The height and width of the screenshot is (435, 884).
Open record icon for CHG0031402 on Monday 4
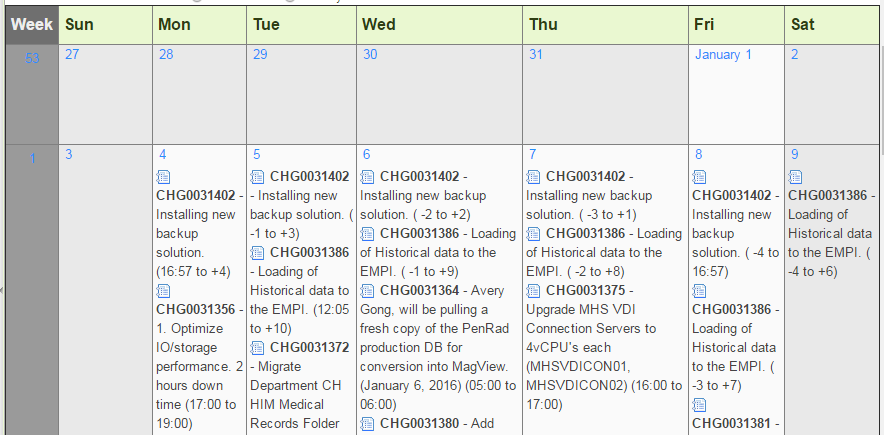point(163,177)
